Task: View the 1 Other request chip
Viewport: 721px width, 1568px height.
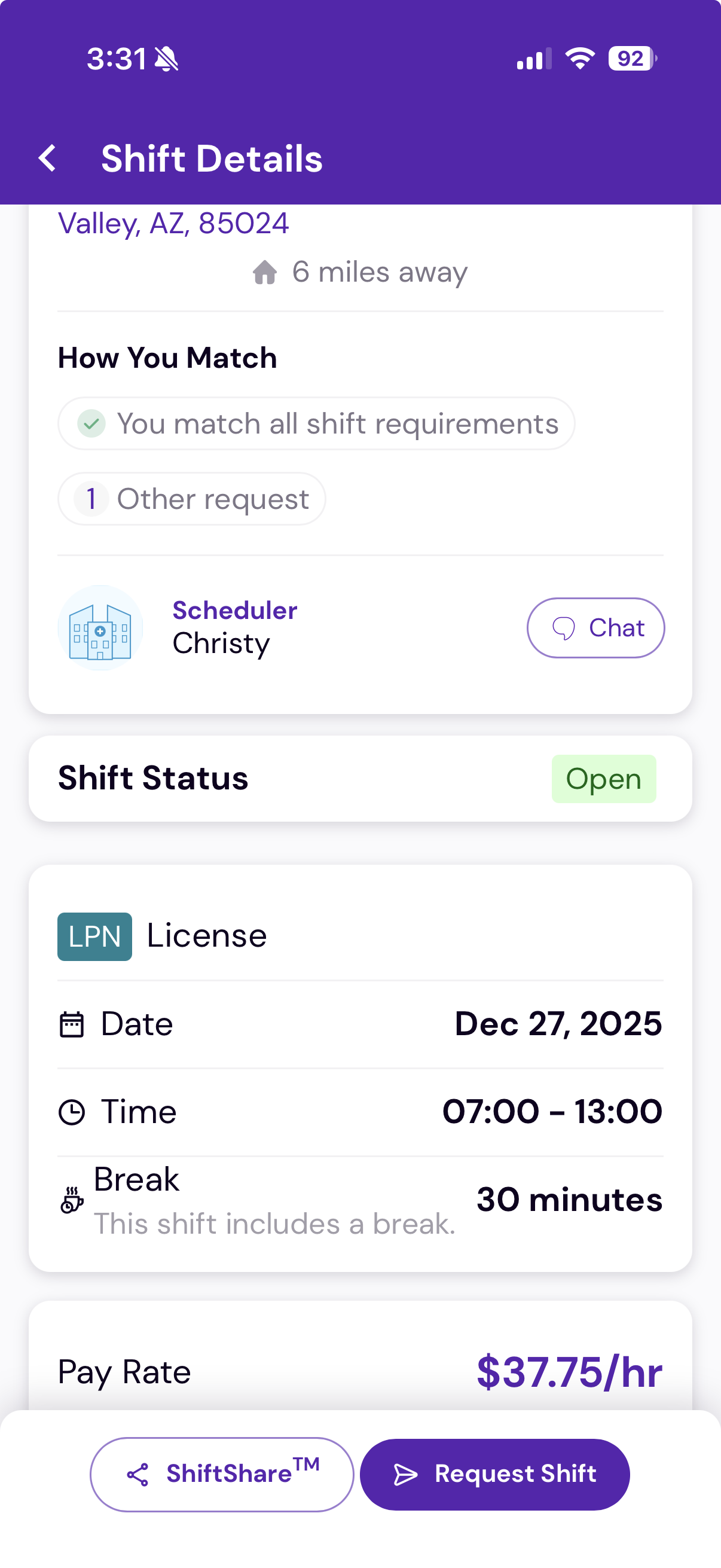Action: 192,499
